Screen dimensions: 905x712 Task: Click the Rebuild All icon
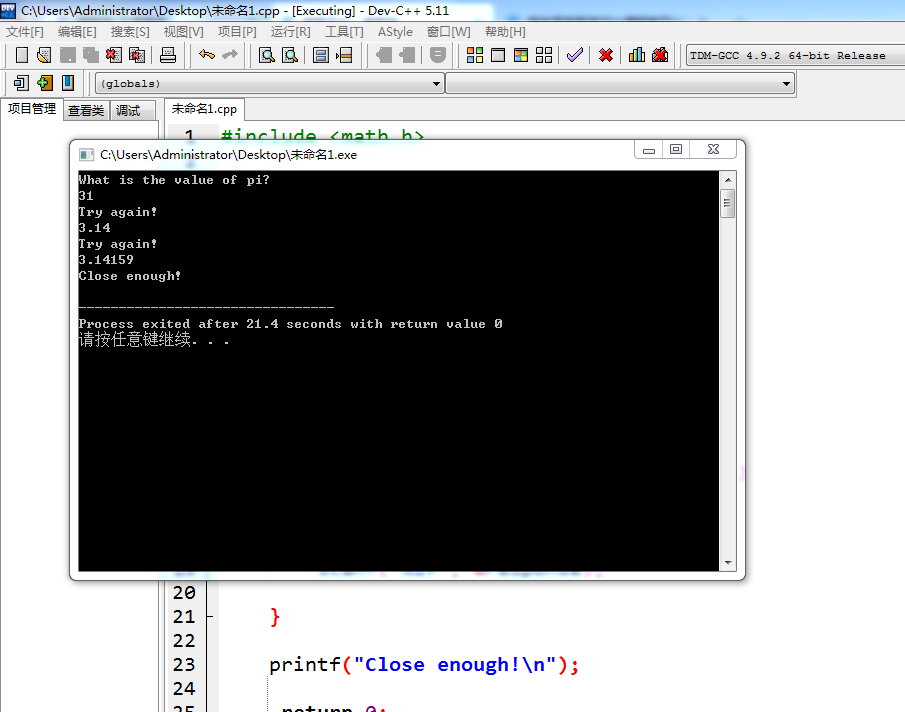(544, 55)
